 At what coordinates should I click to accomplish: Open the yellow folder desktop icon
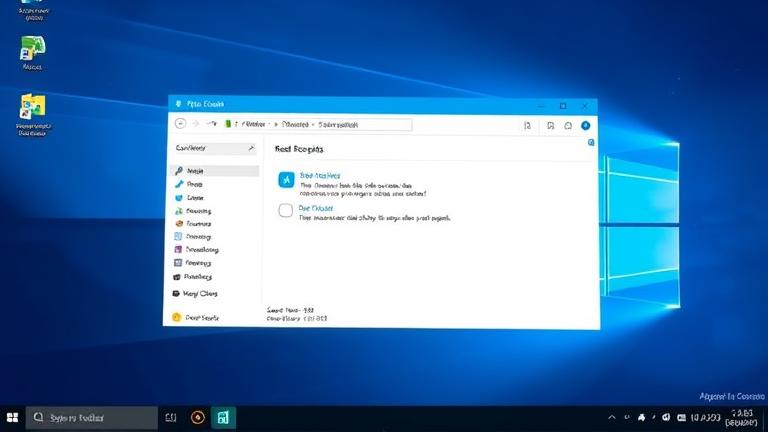tap(33, 114)
